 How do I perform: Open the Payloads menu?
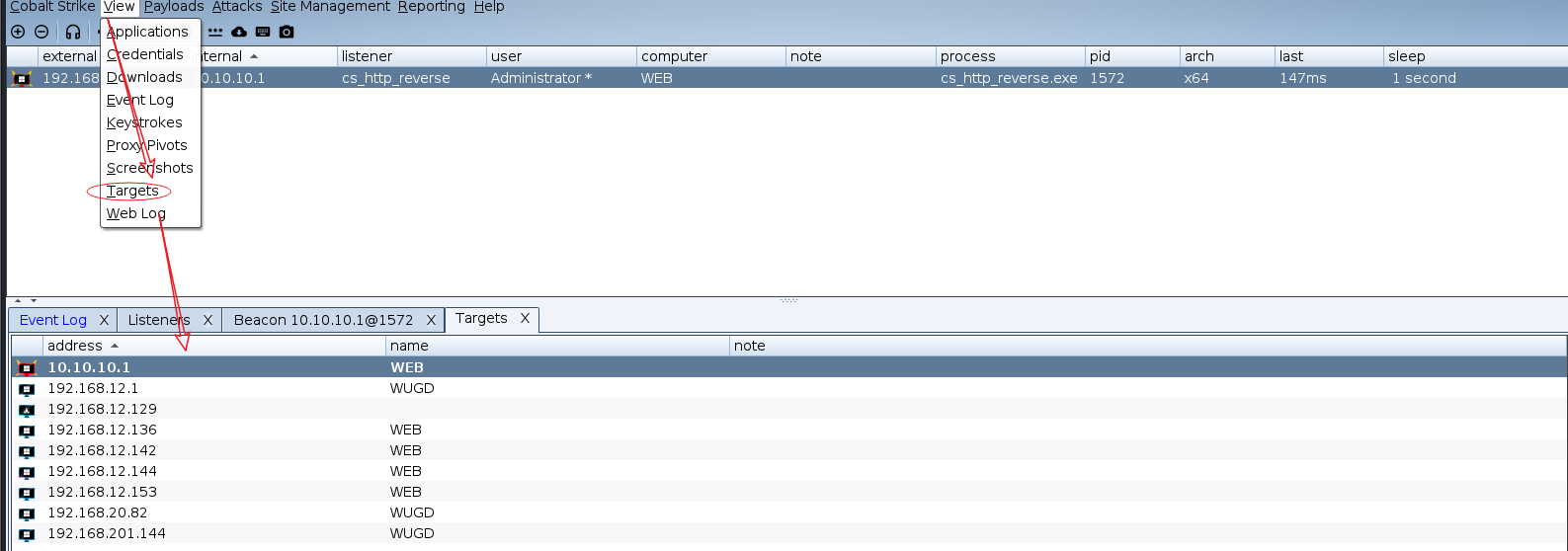click(174, 7)
